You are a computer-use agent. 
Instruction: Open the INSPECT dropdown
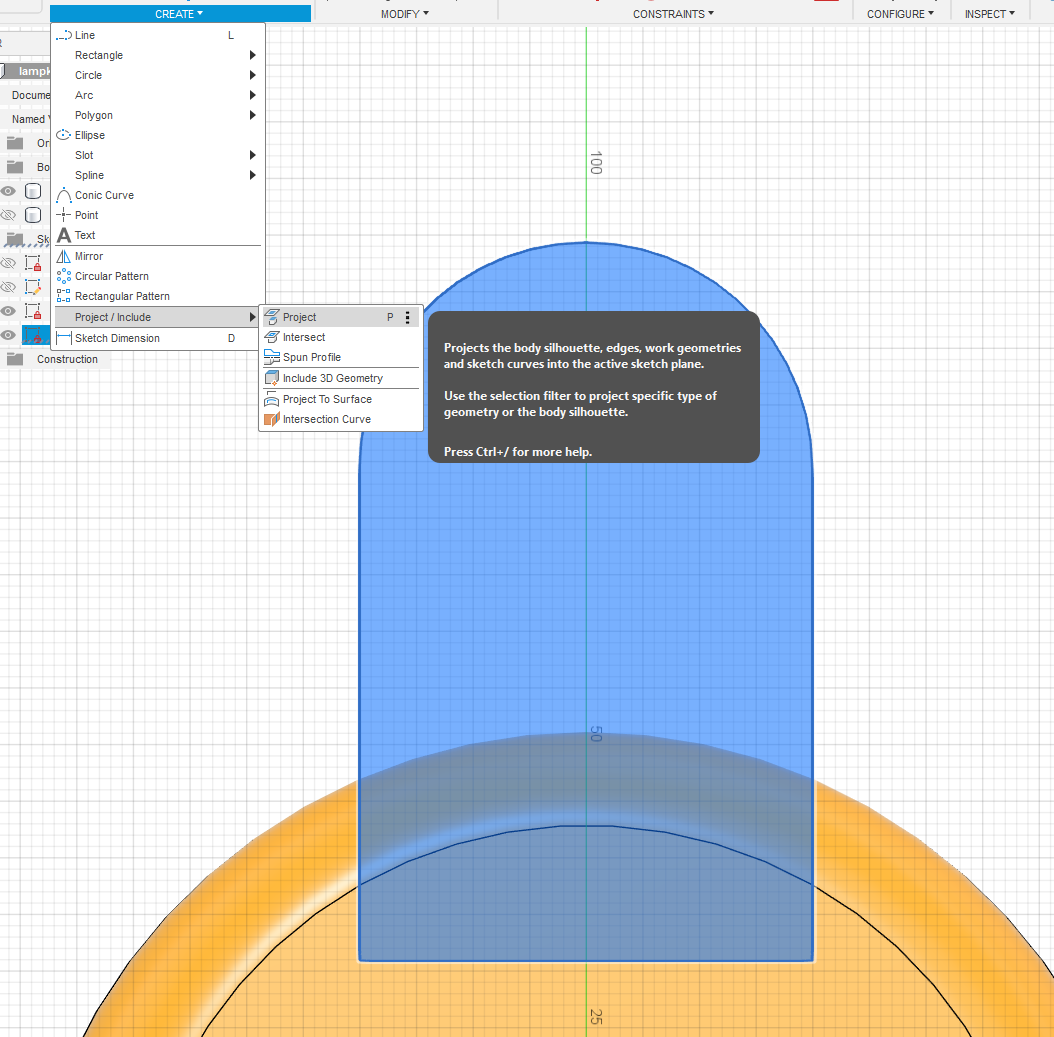click(989, 14)
